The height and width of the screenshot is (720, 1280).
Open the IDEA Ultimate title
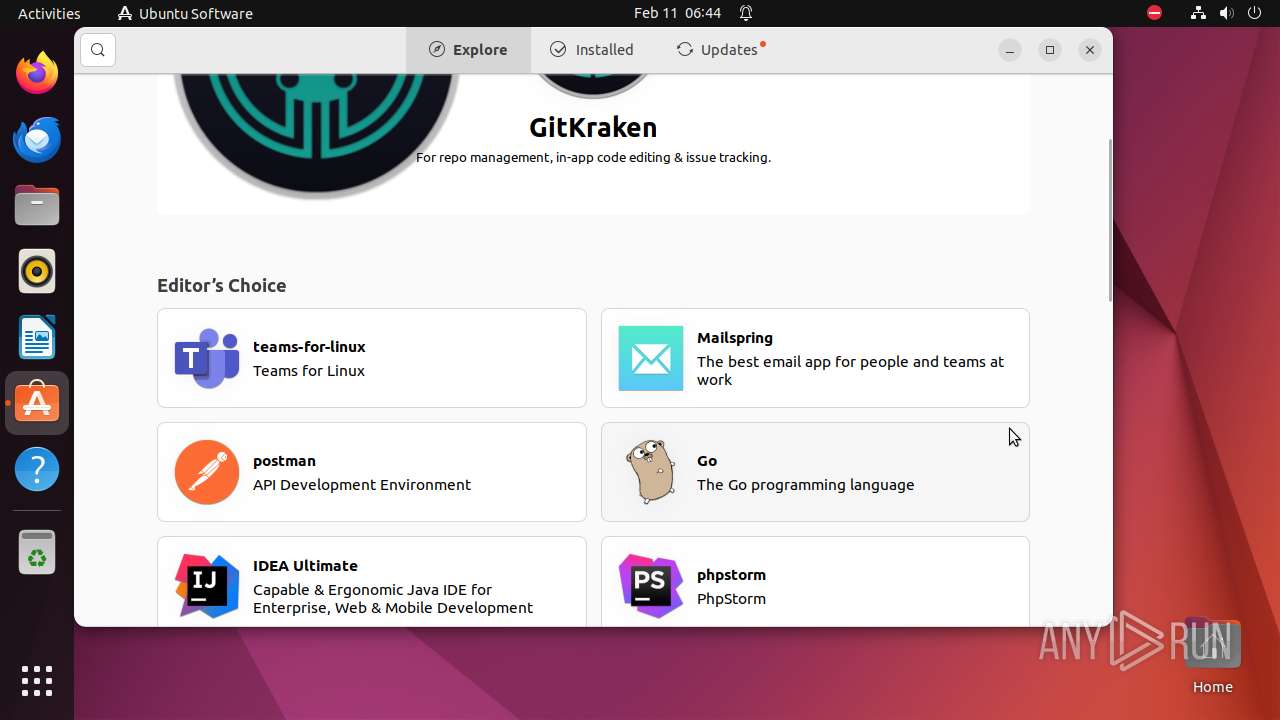(305, 566)
